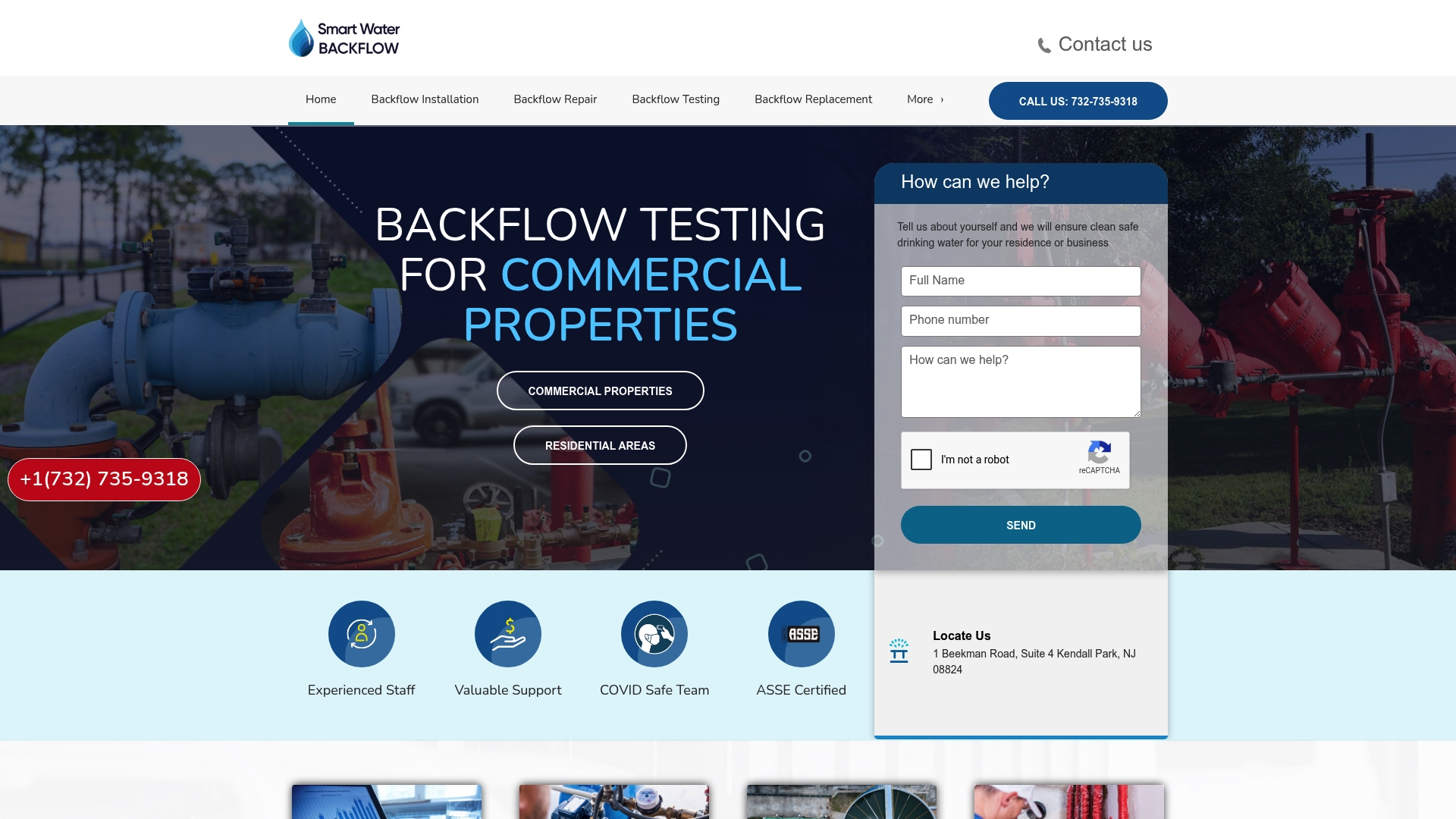Click the CALL US: 732-735-9318 button
The width and height of the screenshot is (1456, 819).
[1078, 101]
